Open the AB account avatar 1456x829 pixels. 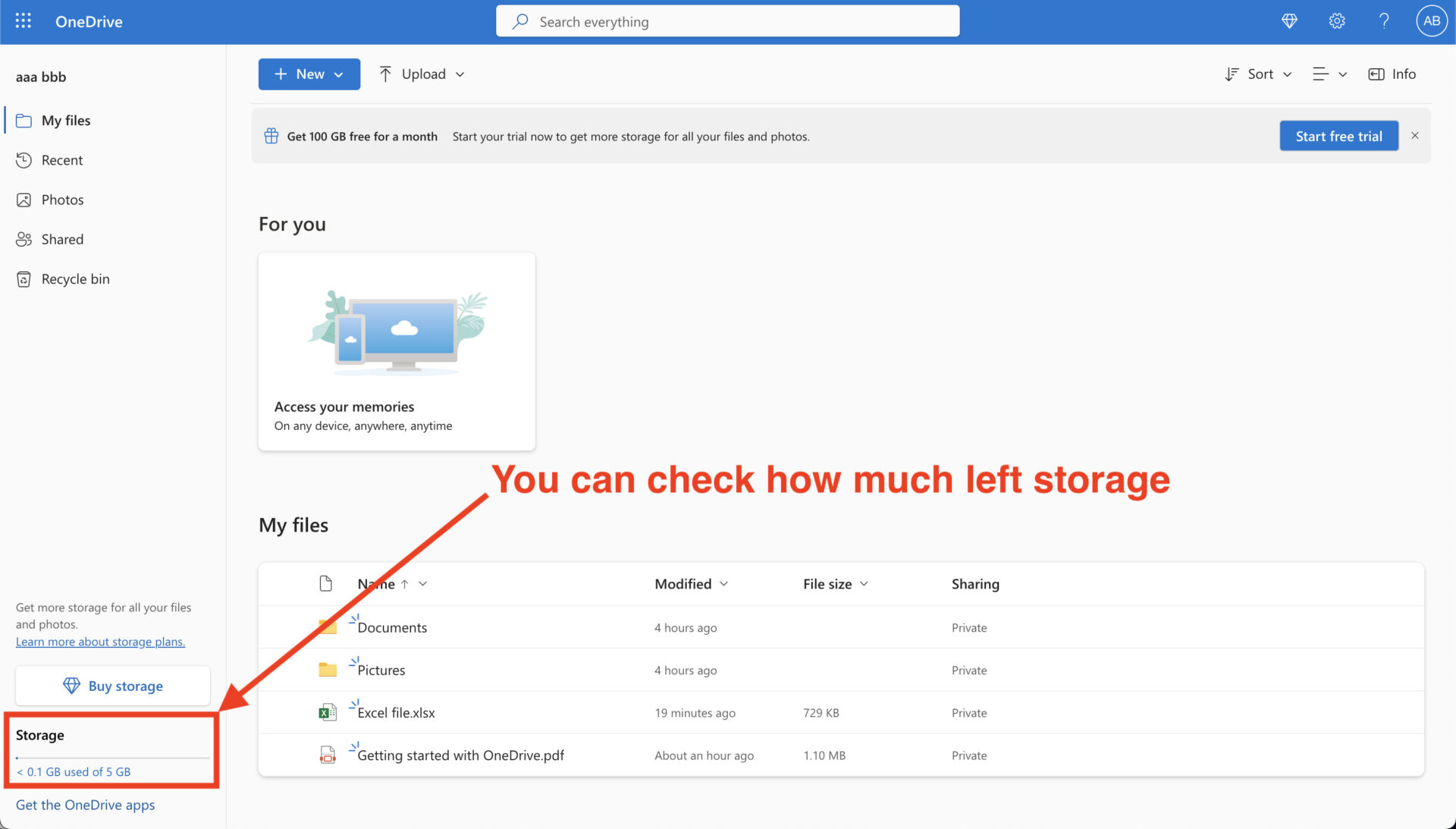point(1431,21)
